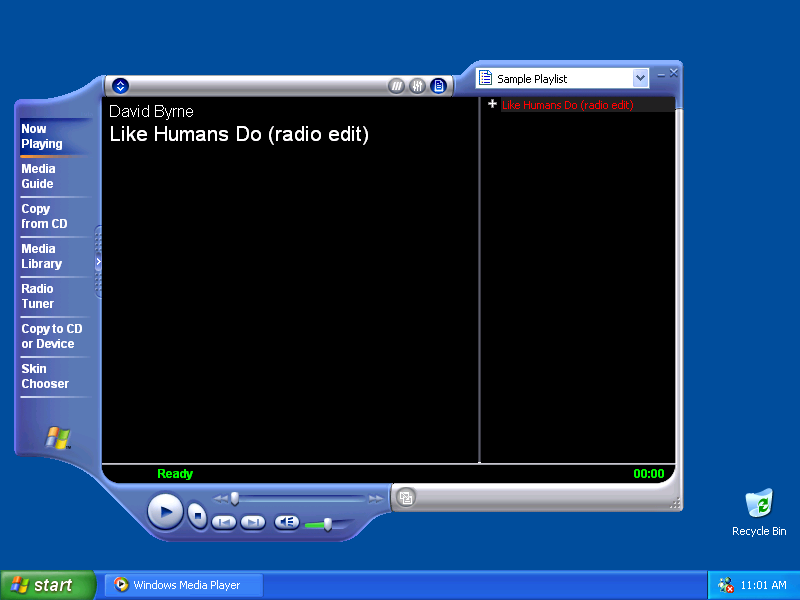
Task: Click the Play button
Action: [x=165, y=511]
